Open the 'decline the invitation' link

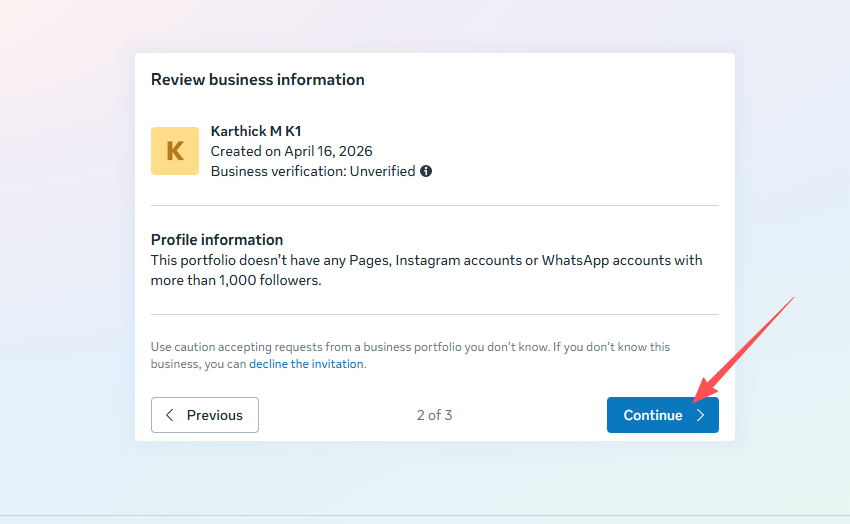(x=306, y=364)
